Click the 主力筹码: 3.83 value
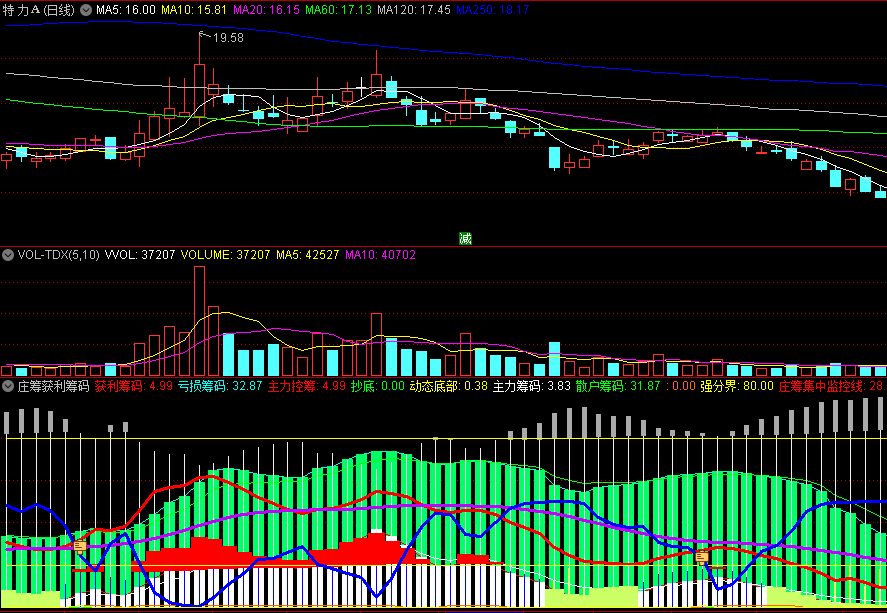Viewport: 887px width, 613px height. coord(532,386)
